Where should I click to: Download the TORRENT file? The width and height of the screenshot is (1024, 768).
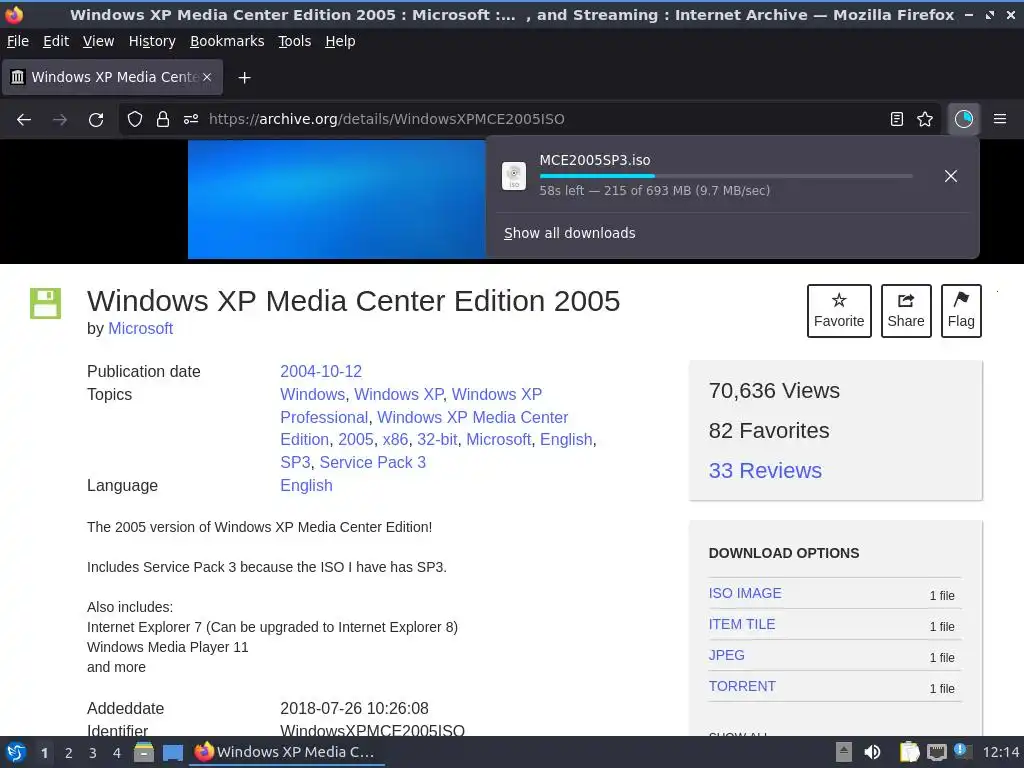pos(742,686)
